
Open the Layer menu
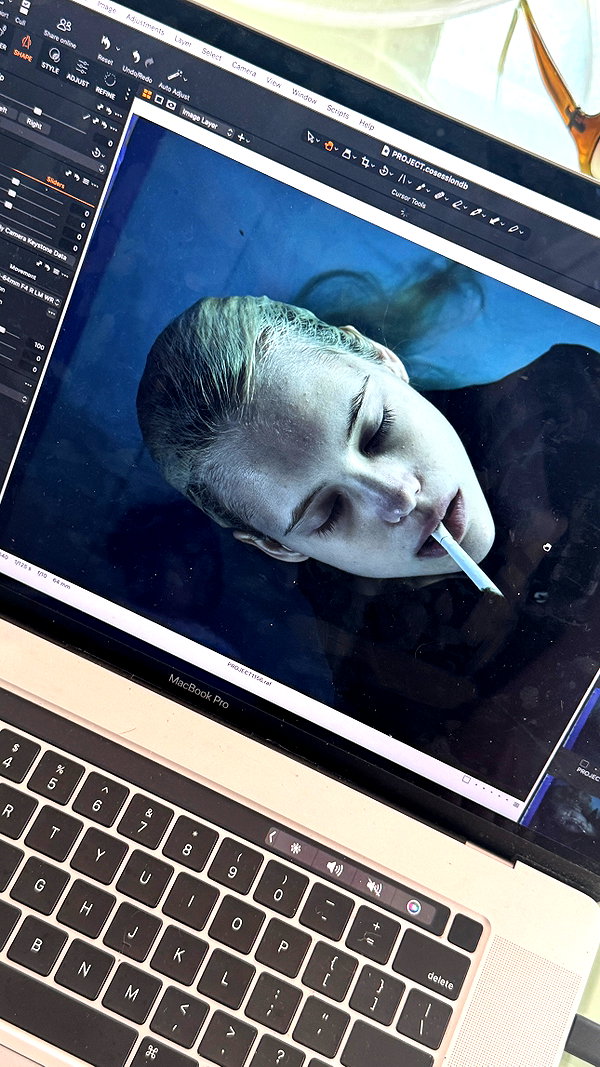[x=183, y=41]
